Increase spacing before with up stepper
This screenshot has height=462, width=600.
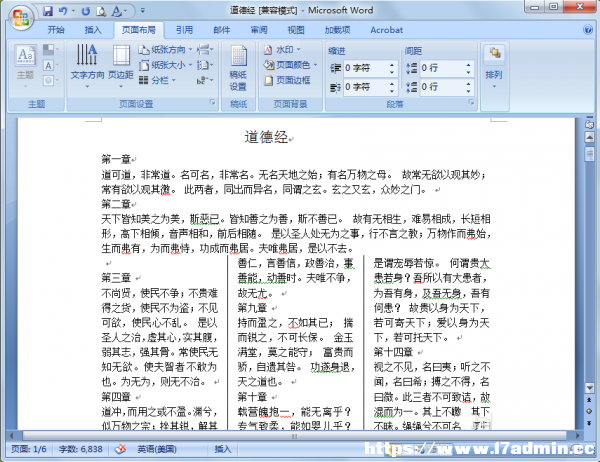coord(468,65)
